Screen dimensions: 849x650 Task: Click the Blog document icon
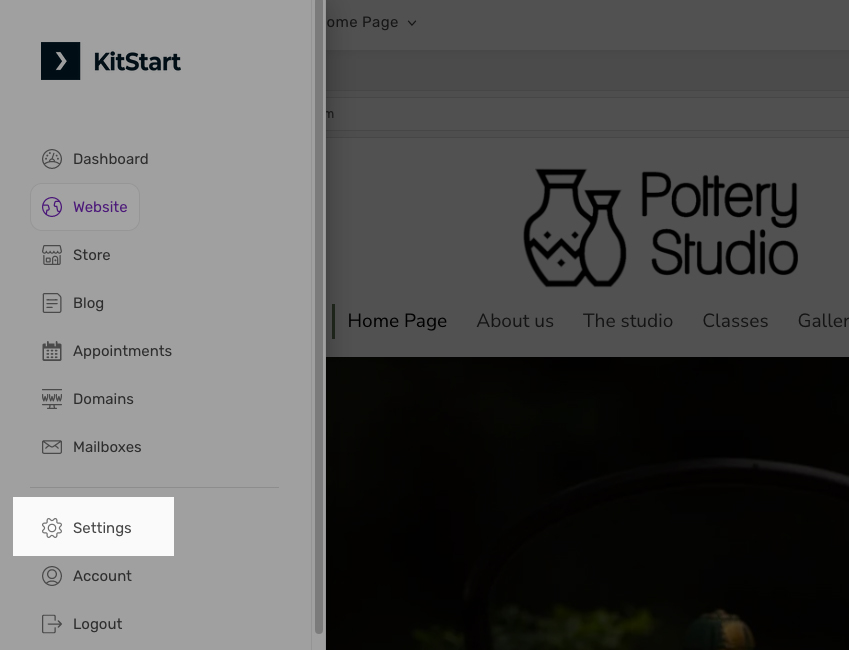tap(52, 303)
